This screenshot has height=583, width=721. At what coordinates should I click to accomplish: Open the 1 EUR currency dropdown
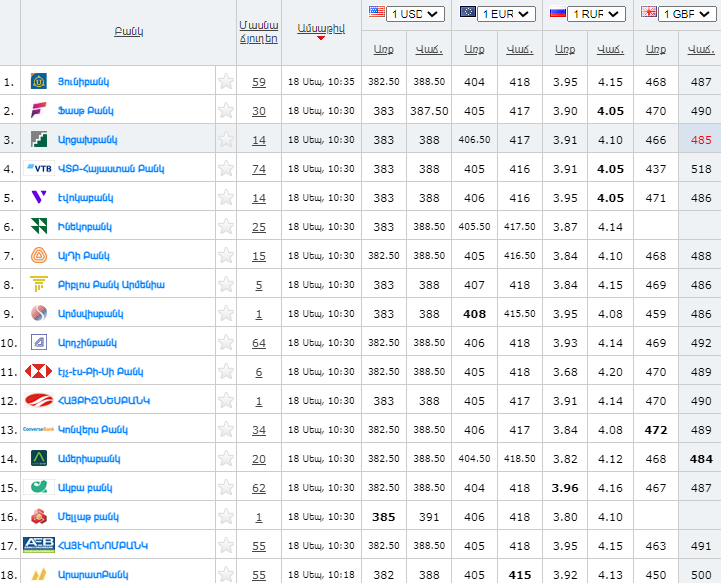point(506,14)
